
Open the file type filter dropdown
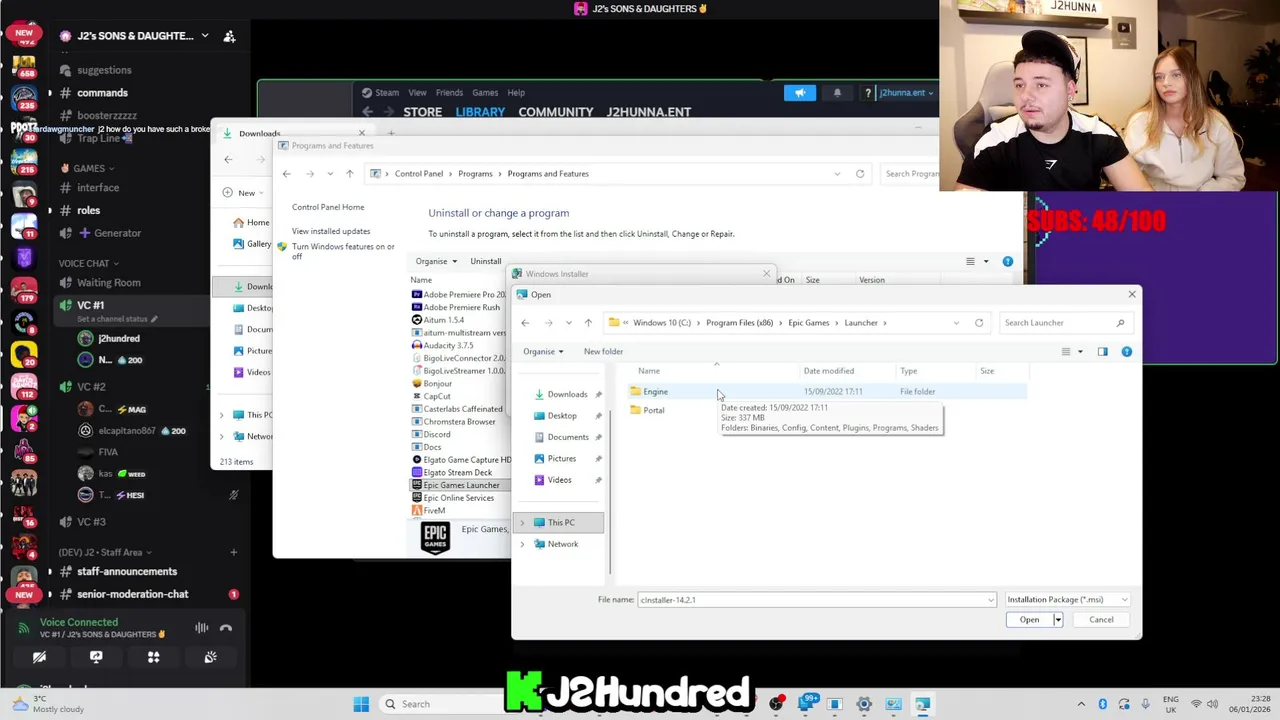point(1066,600)
